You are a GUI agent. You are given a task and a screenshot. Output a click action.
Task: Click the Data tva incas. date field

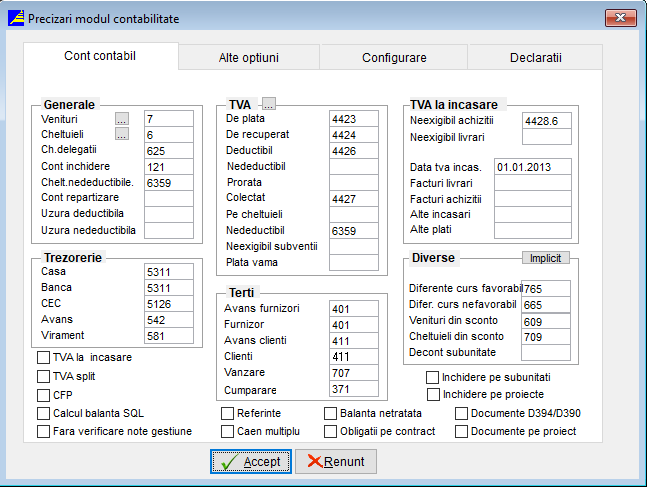(x=532, y=166)
